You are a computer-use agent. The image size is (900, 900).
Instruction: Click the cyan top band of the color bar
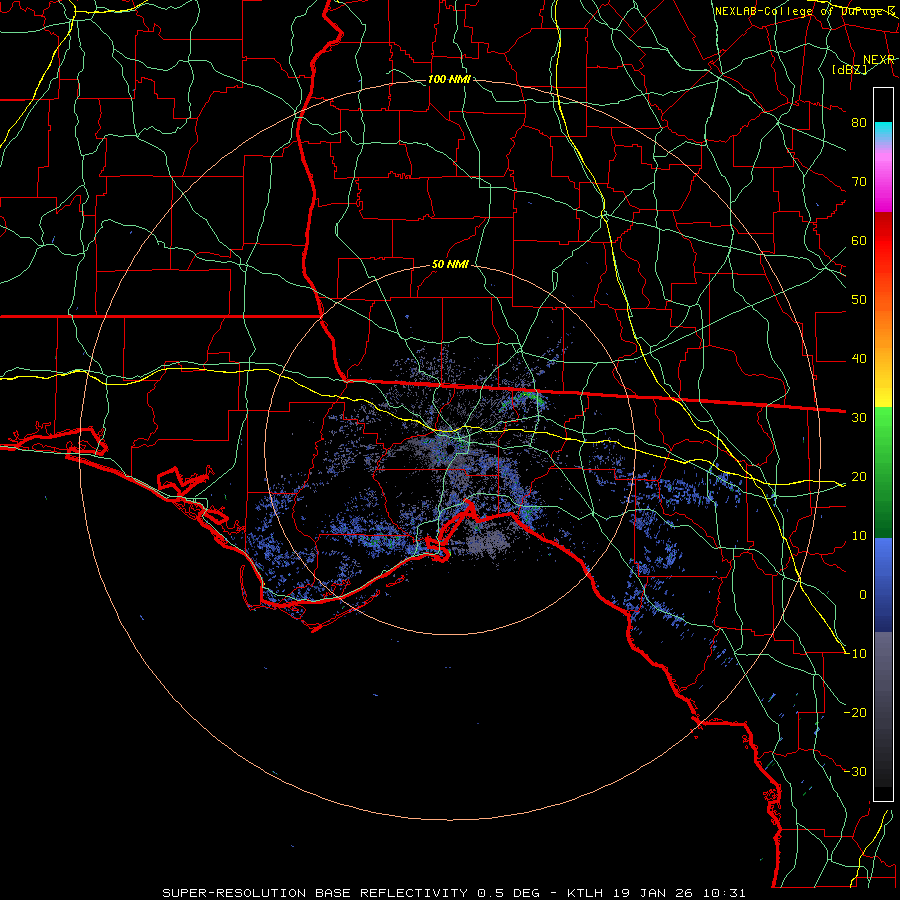[883, 132]
